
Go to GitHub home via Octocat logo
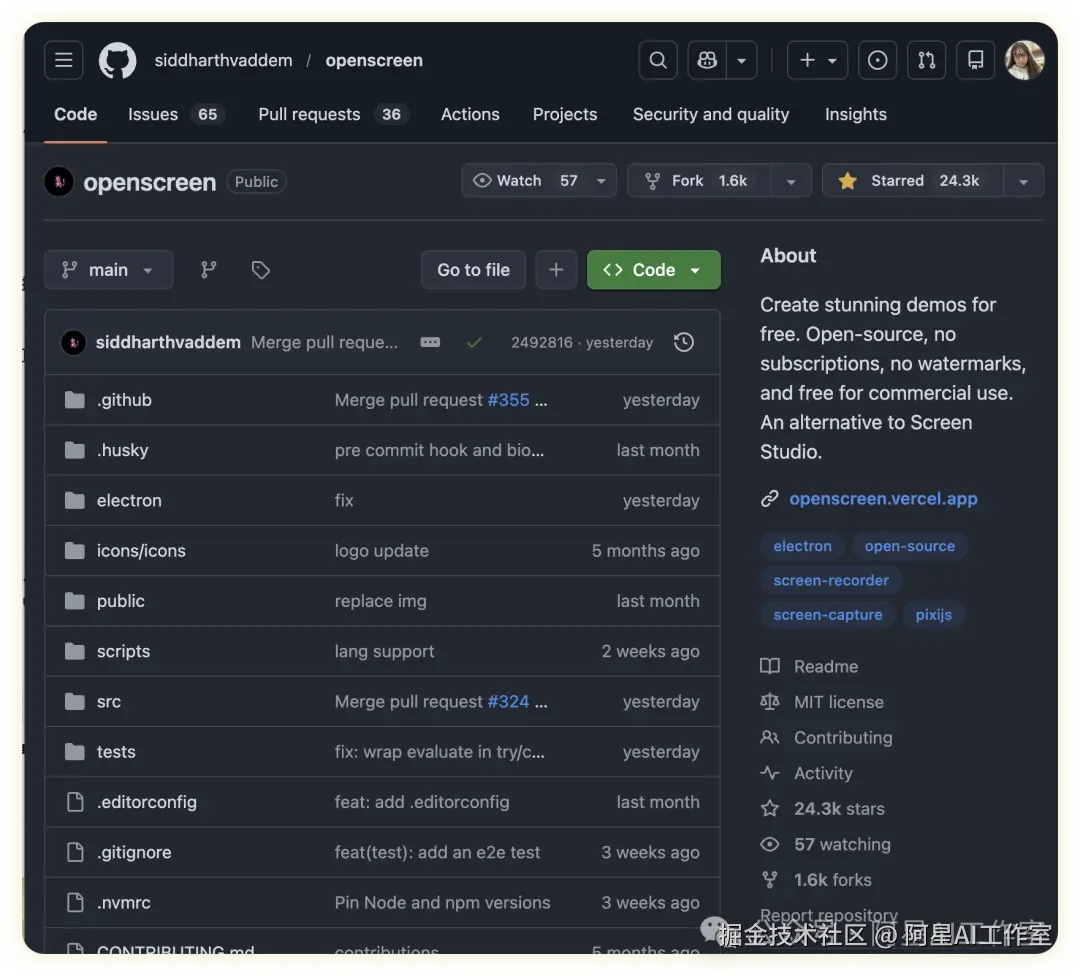tap(117, 61)
